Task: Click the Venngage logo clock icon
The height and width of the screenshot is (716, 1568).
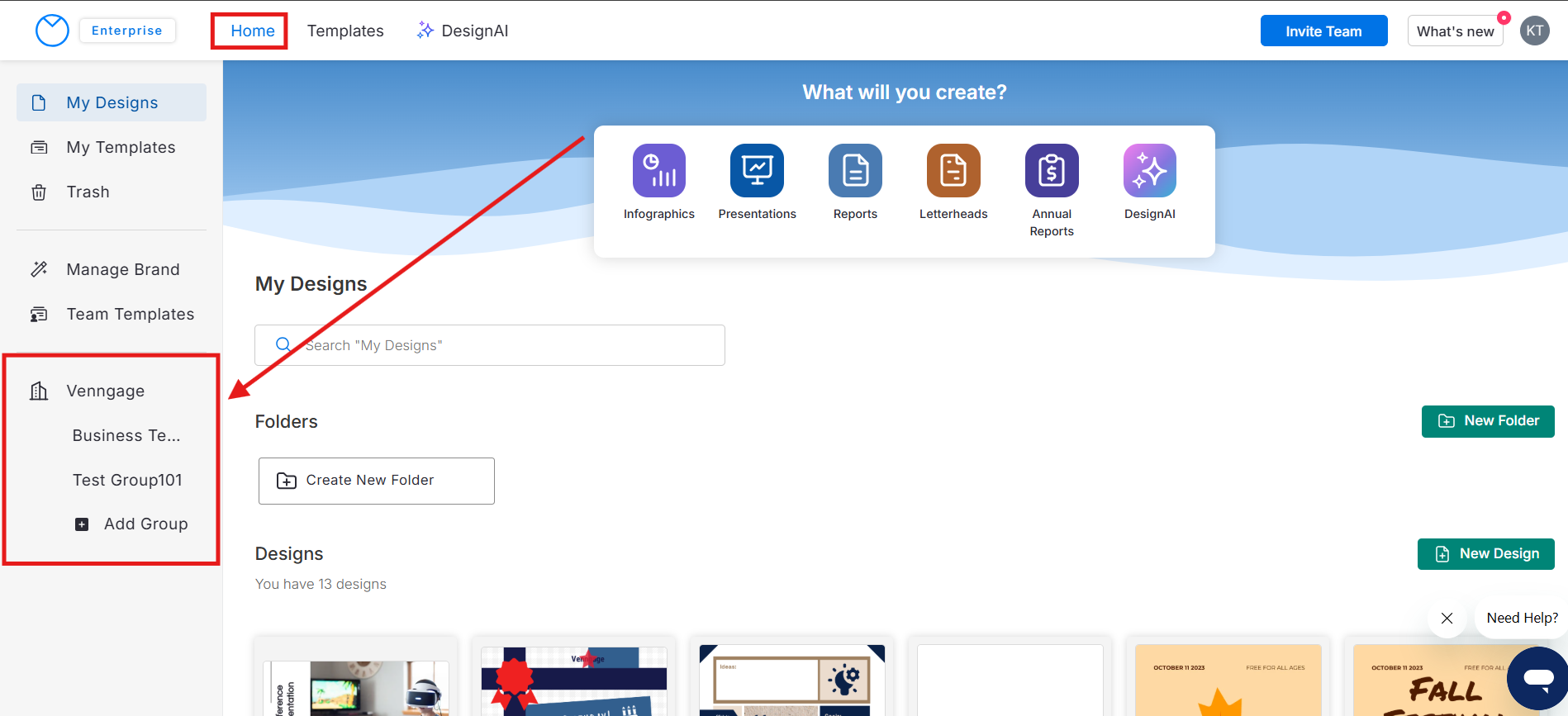Action: [x=52, y=31]
